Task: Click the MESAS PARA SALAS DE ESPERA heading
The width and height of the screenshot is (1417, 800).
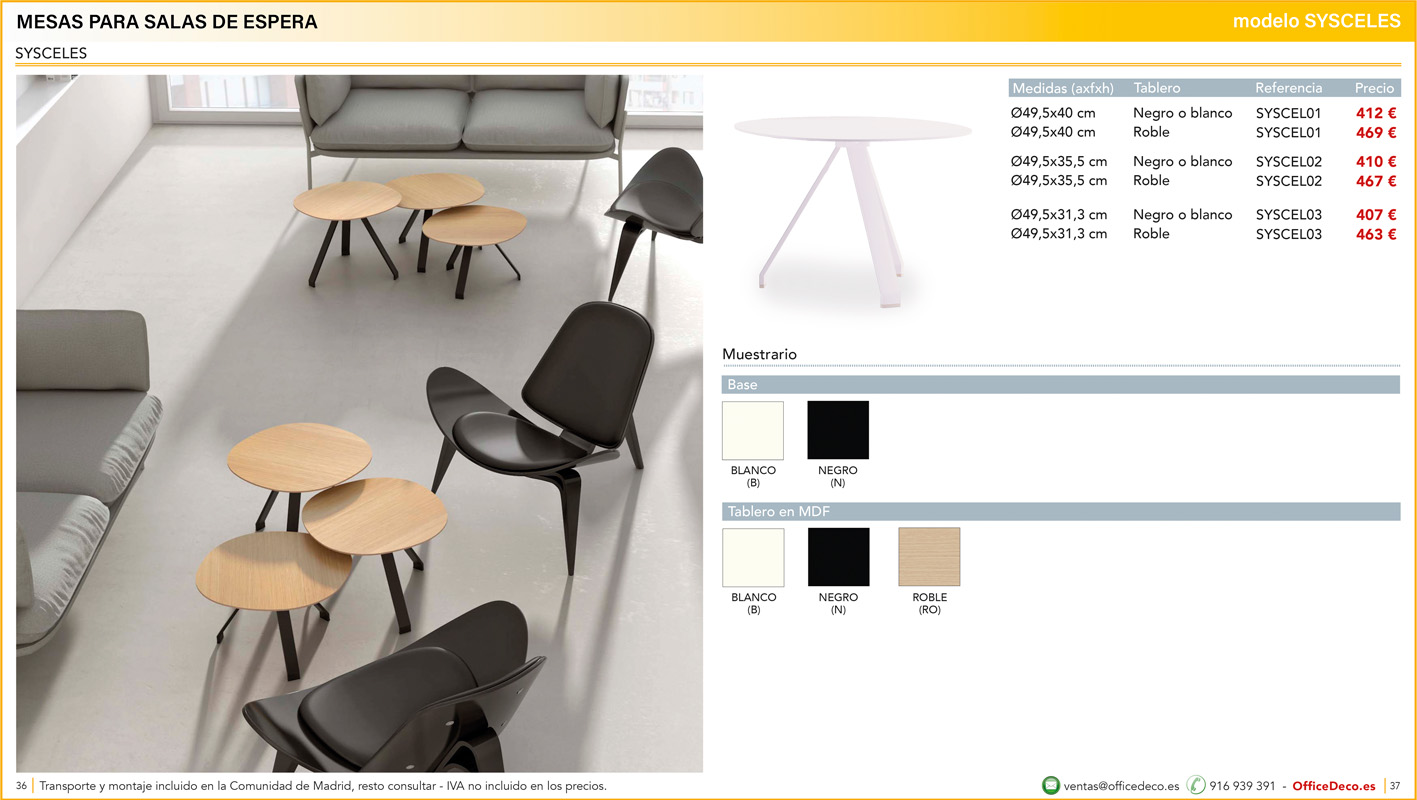Action: tap(167, 22)
